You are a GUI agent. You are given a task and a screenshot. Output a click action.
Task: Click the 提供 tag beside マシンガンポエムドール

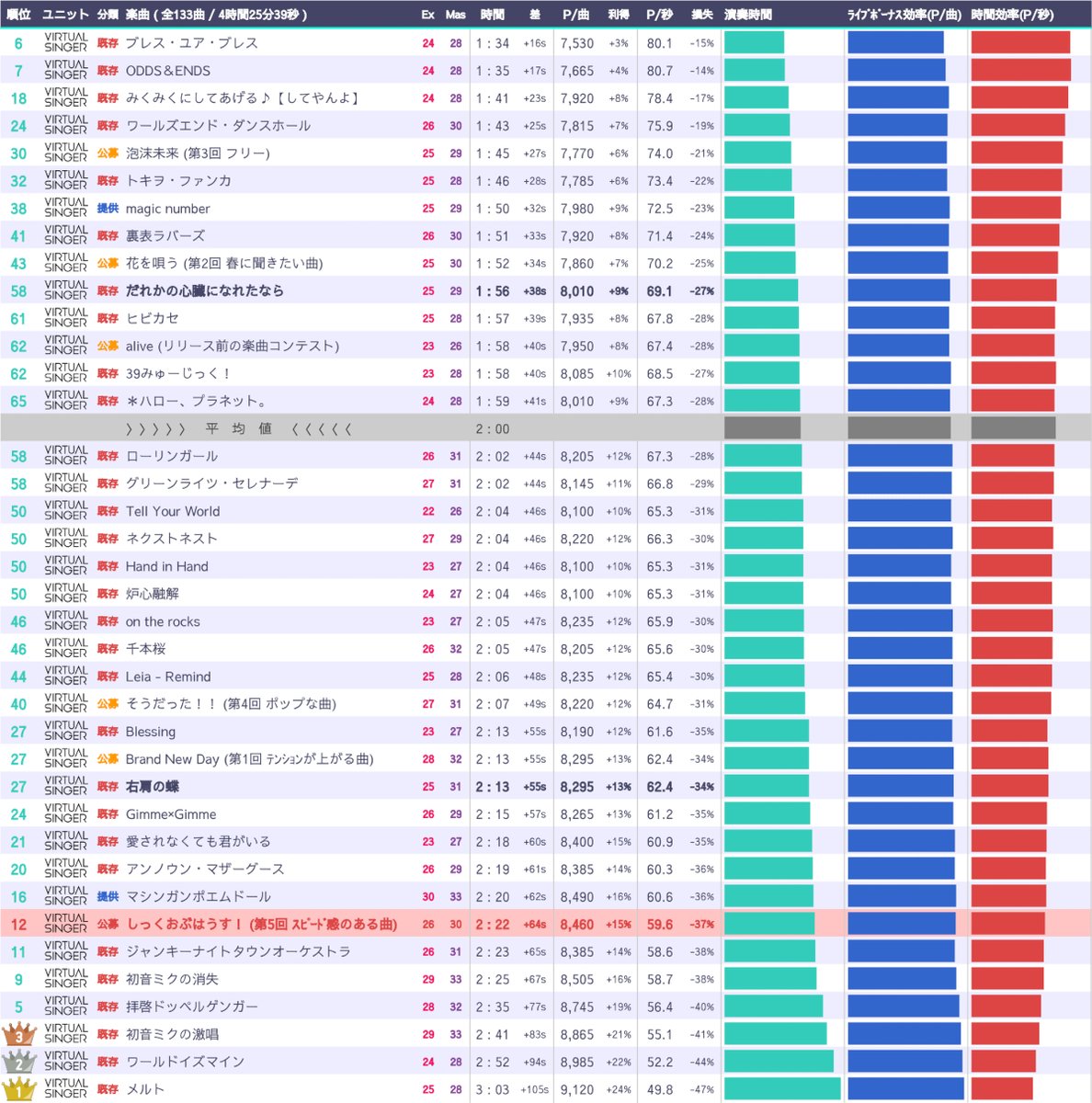coord(108,897)
